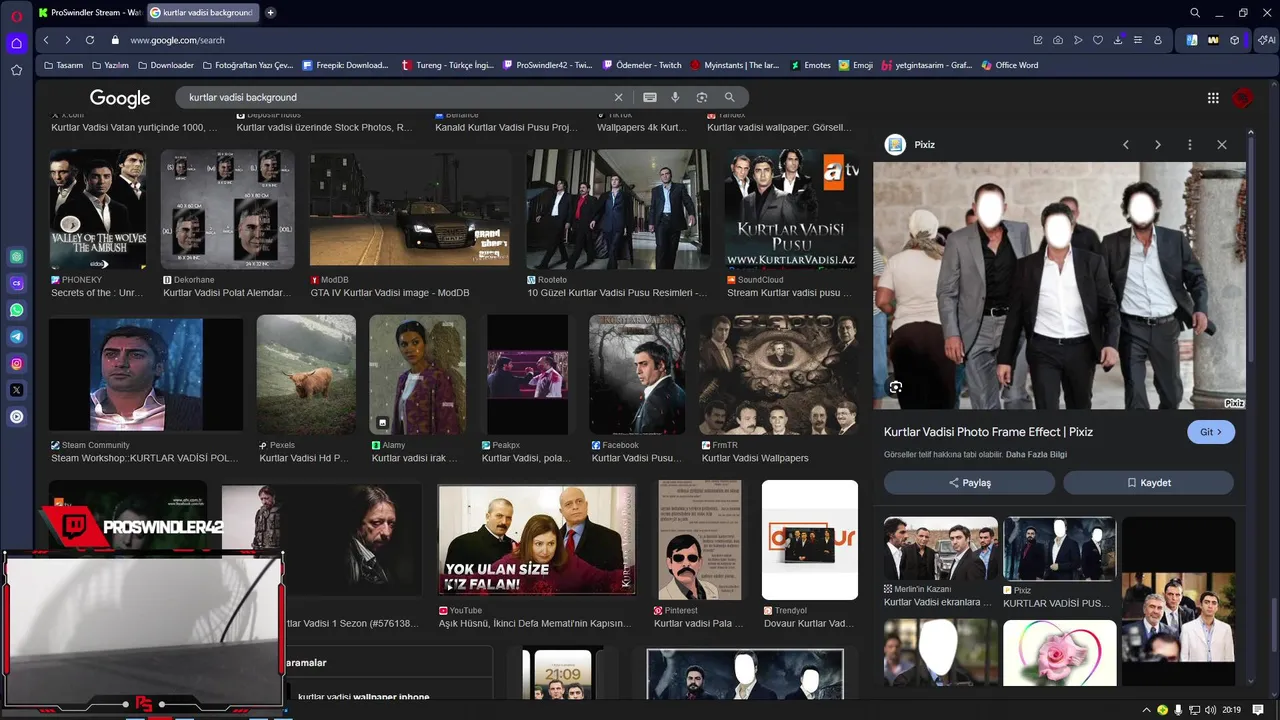Open the player icon in sidebar

[x=16, y=417]
